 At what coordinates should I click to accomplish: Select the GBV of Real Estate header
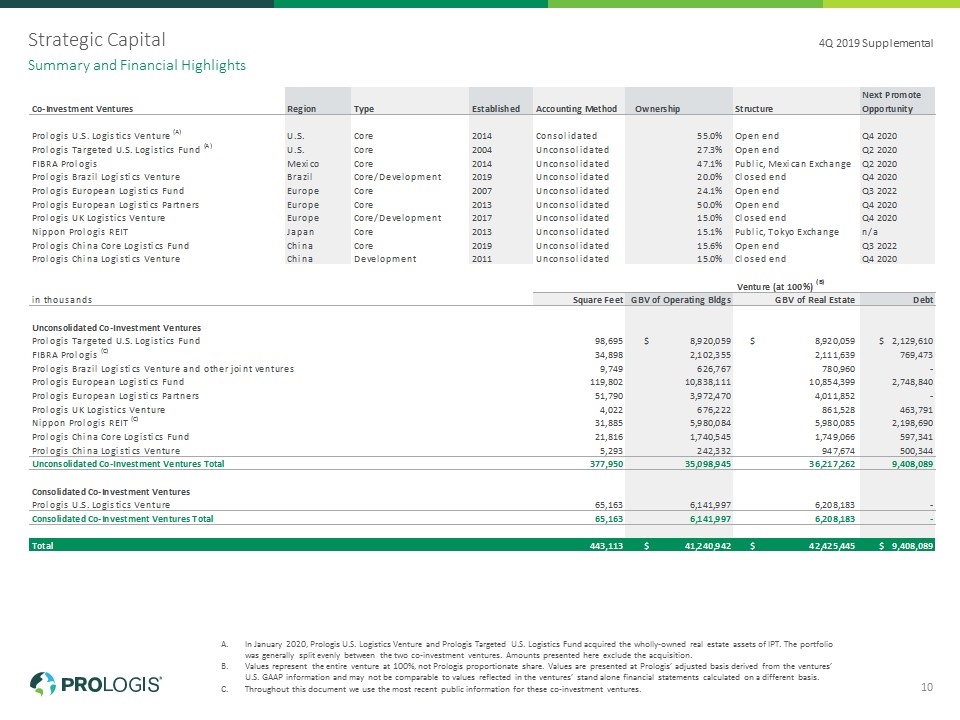pos(815,300)
